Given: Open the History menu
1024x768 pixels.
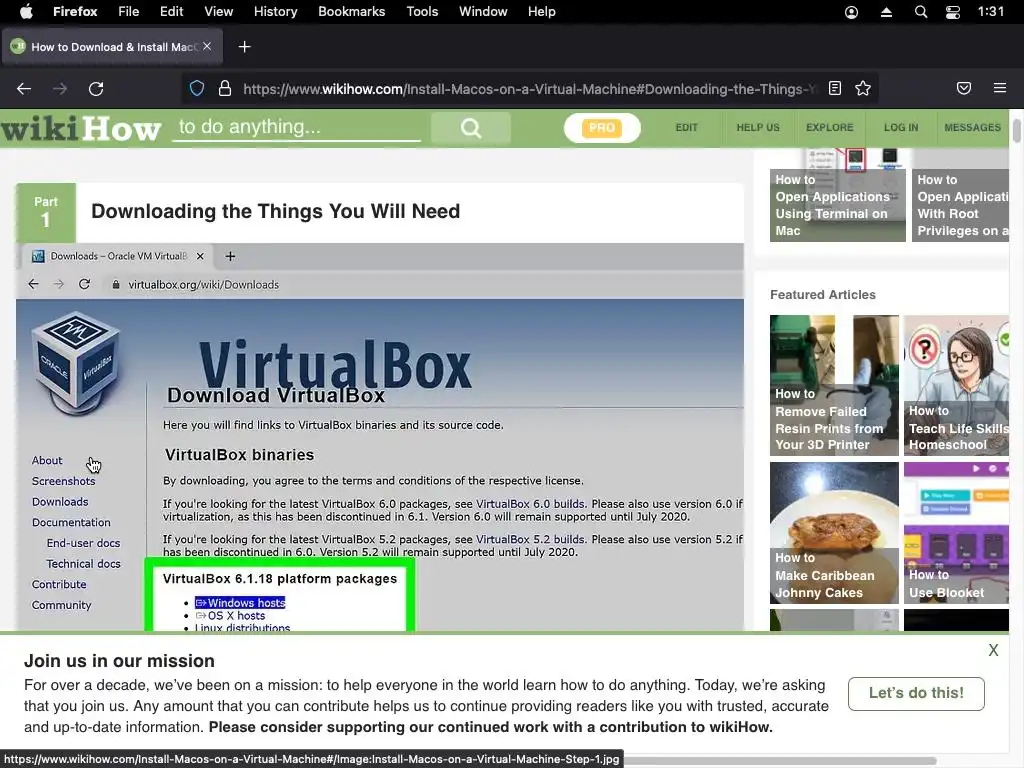Looking at the screenshot, I should click(275, 12).
